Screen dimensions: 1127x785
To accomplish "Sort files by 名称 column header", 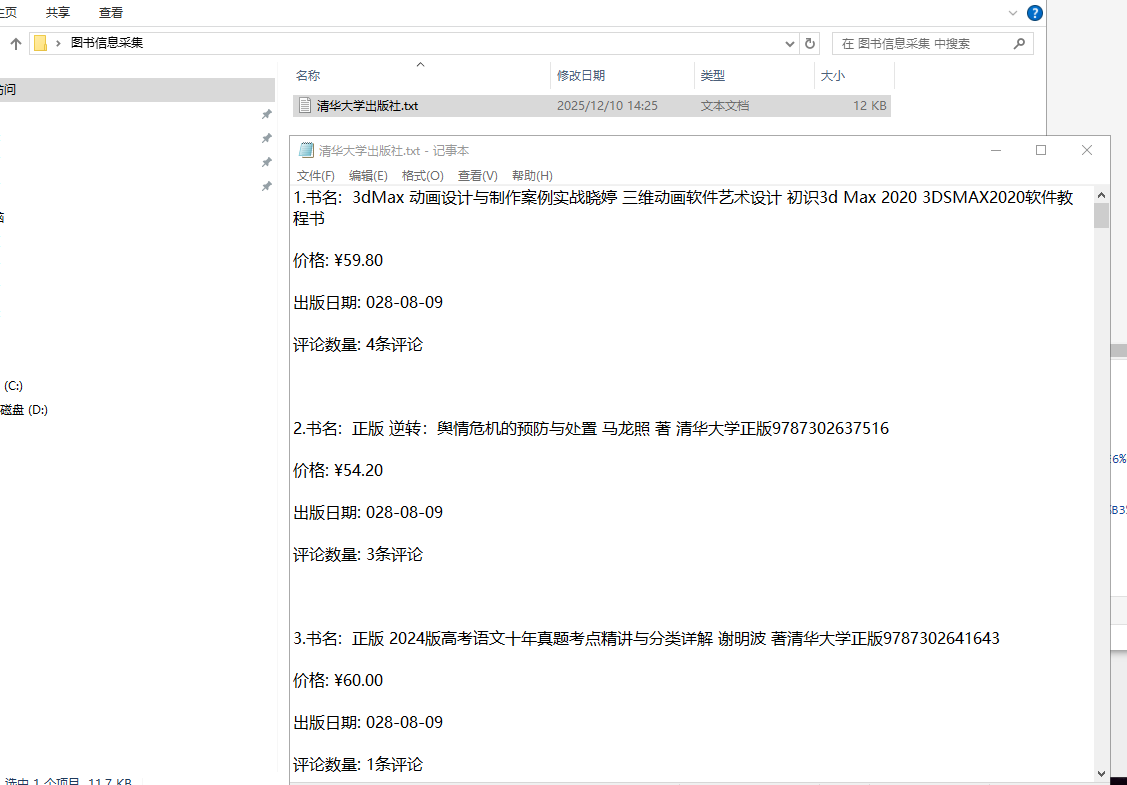I will [x=420, y=75].
